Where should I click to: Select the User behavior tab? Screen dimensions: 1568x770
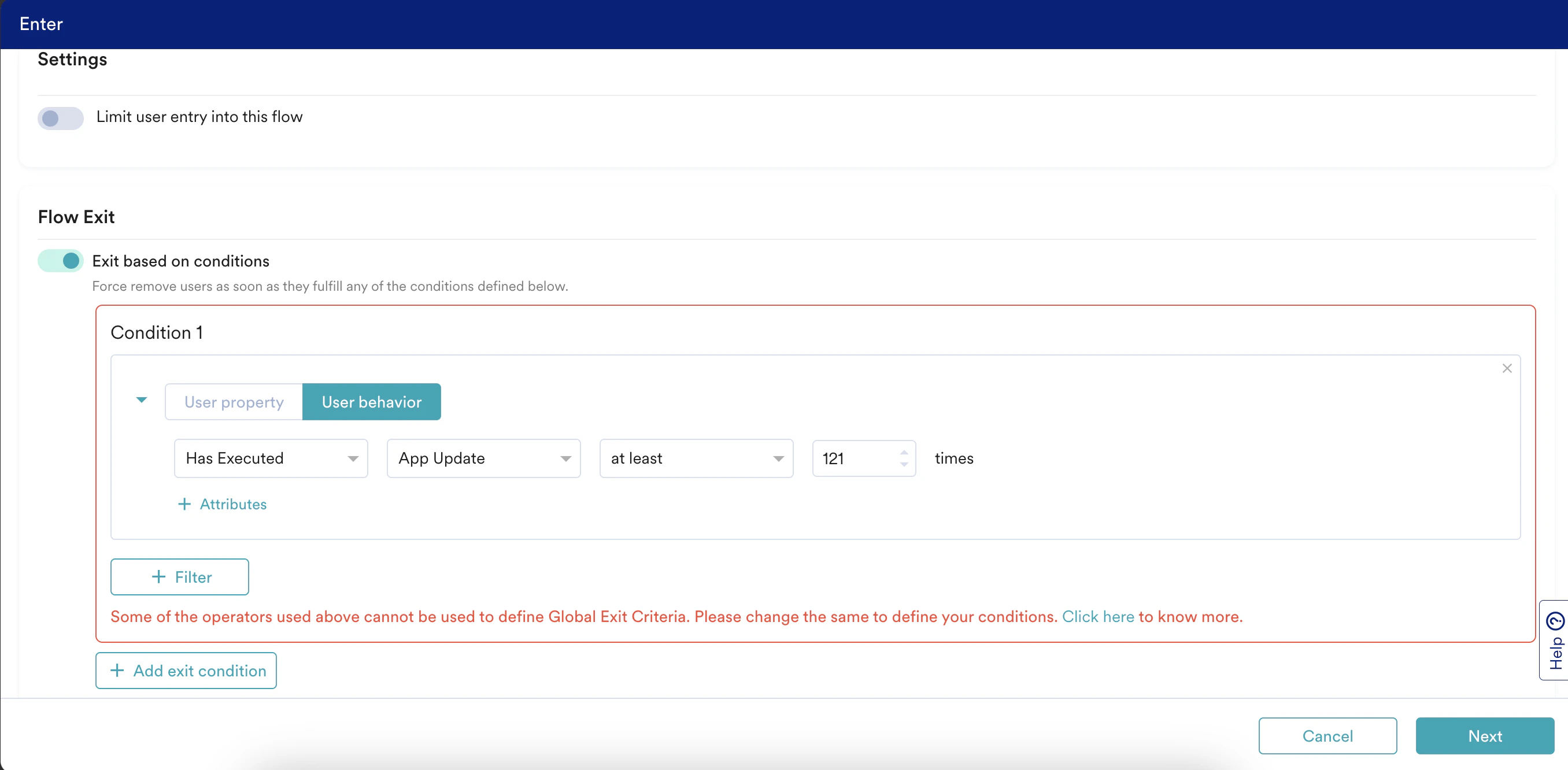click(371, 402)
